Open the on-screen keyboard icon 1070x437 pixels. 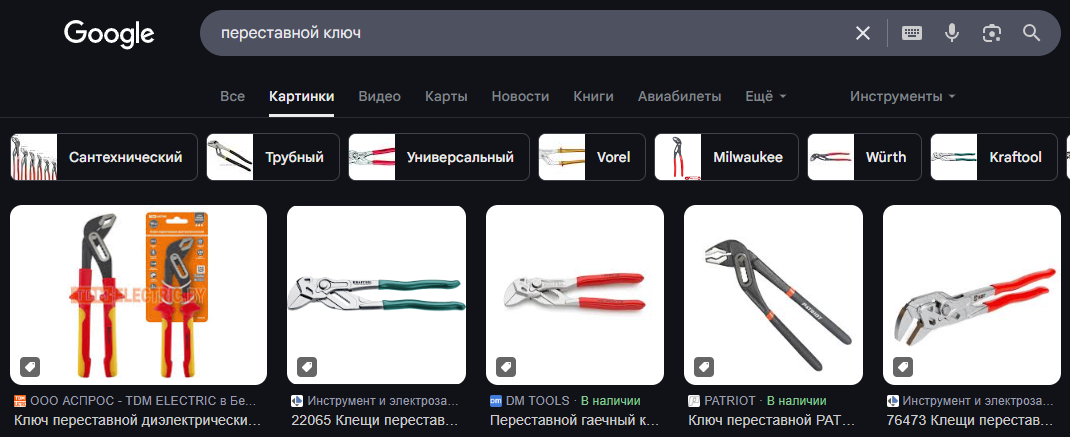[x=912, y=33]
